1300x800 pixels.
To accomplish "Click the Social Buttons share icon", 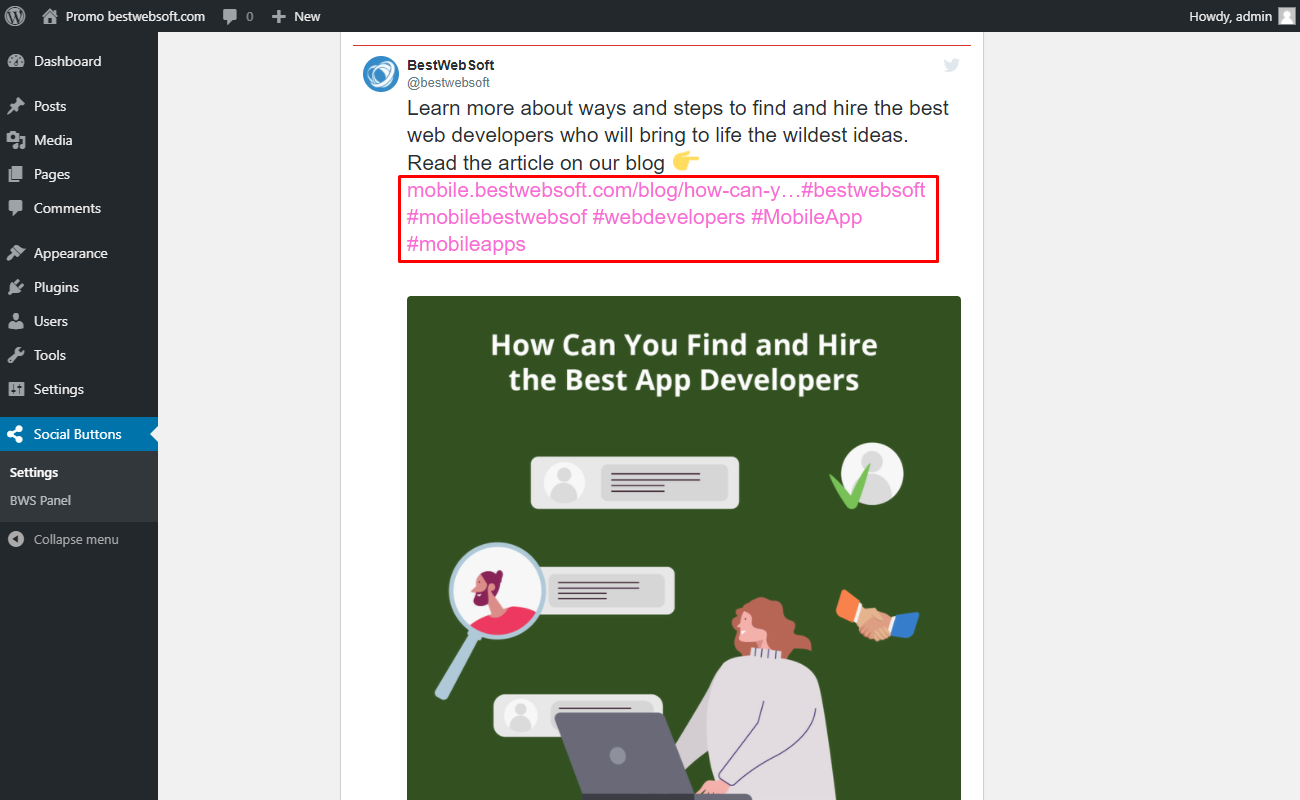I will point(15,434).
